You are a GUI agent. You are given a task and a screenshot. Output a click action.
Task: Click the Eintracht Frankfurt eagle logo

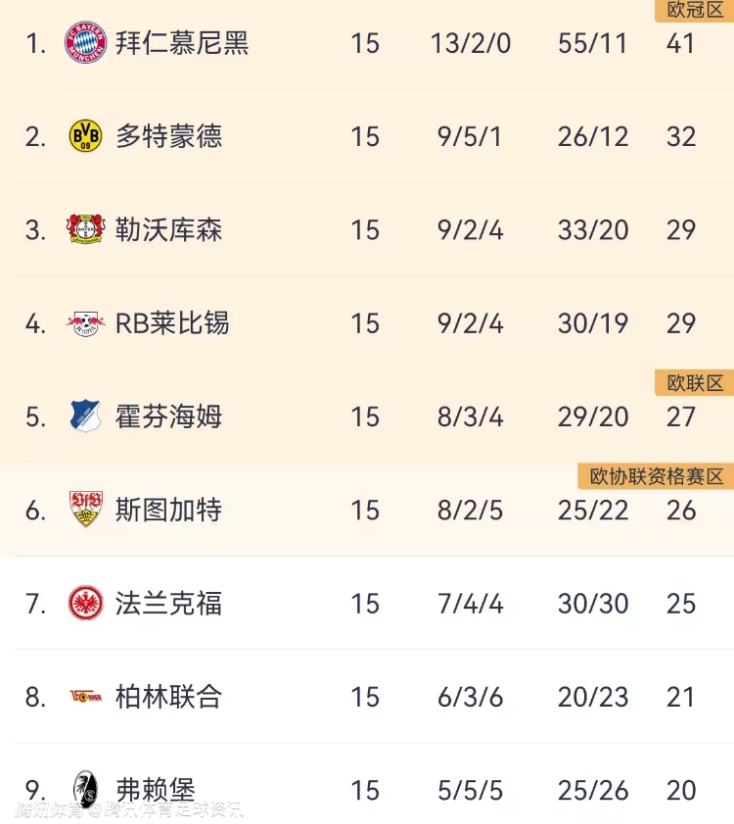86,603
